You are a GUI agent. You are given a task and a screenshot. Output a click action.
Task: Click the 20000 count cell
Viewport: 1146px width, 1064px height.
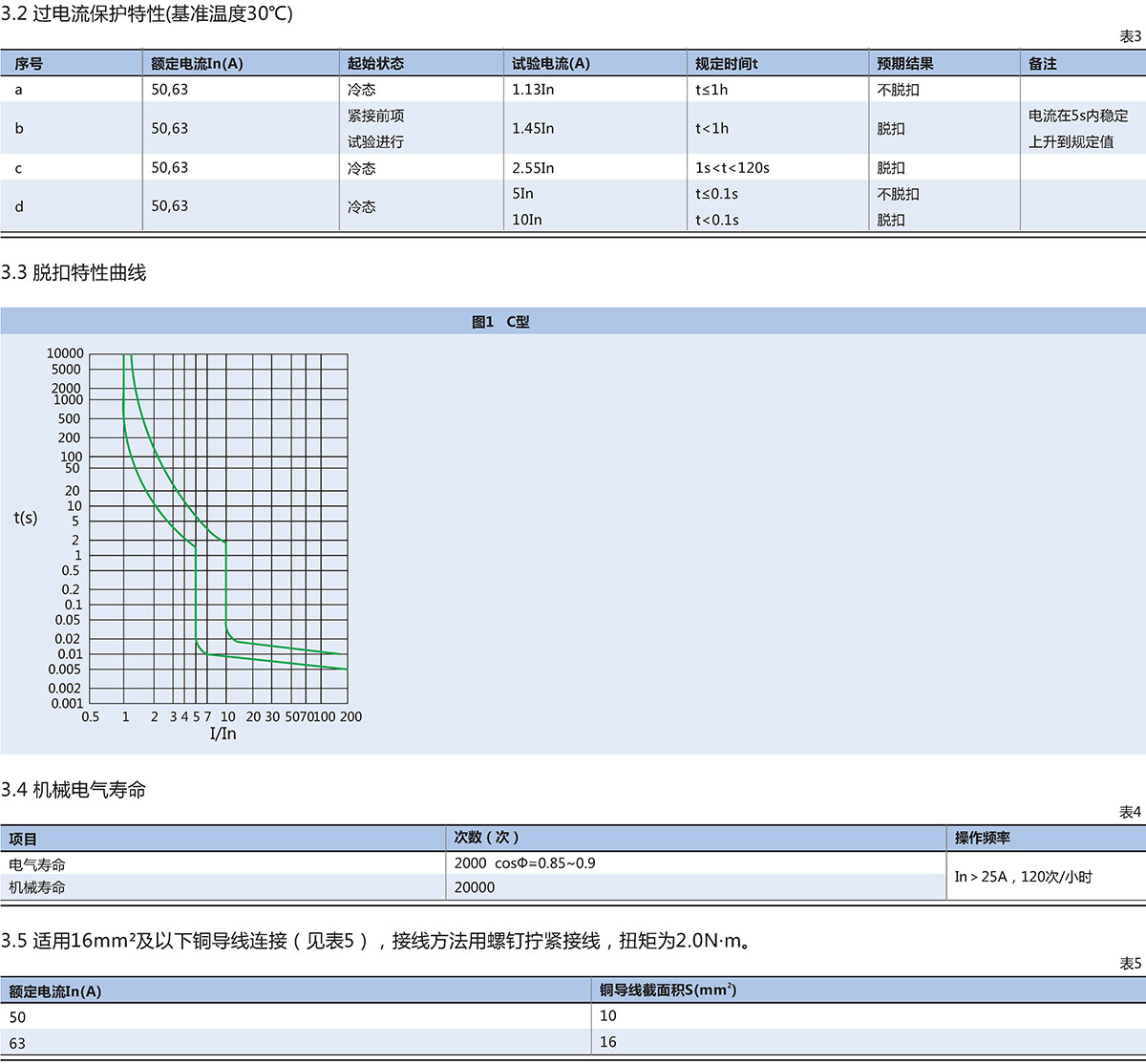[475, 887]
